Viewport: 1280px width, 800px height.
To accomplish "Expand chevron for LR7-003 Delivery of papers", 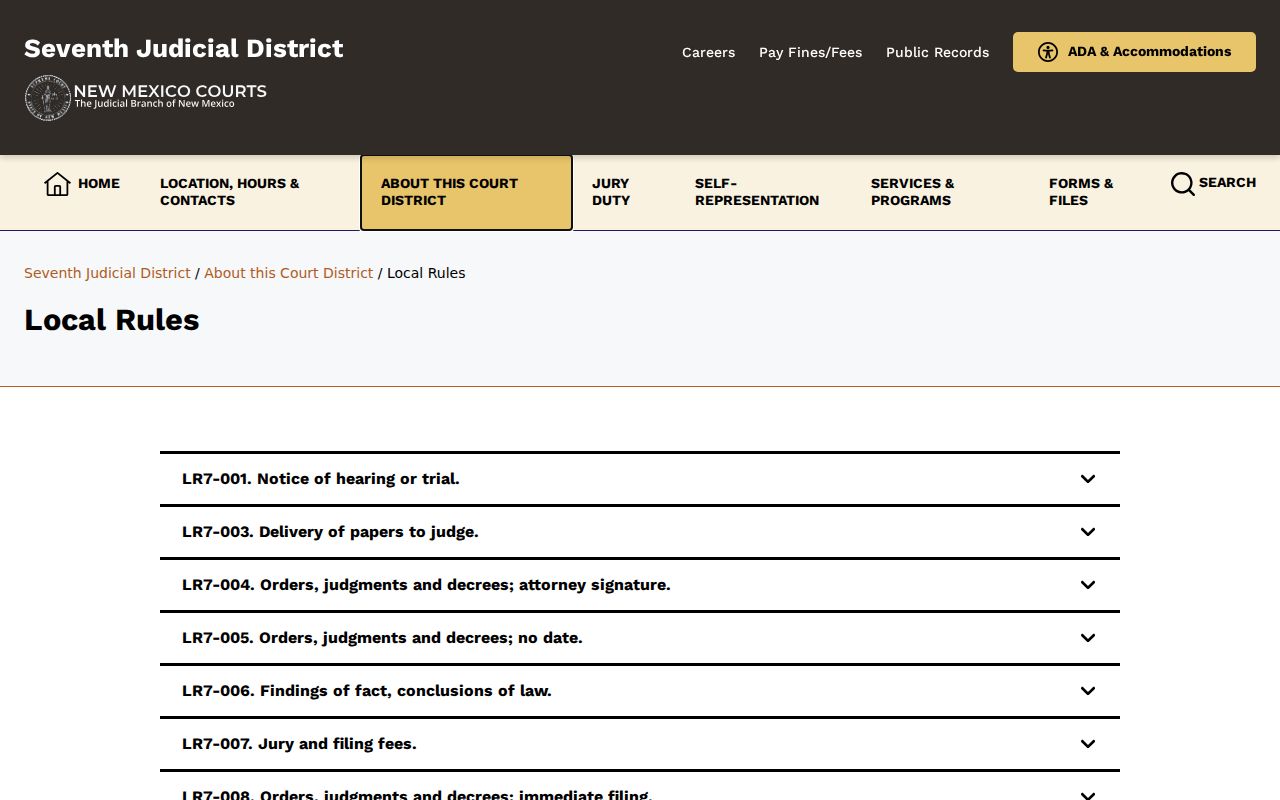I will [x=1088, y=532].
